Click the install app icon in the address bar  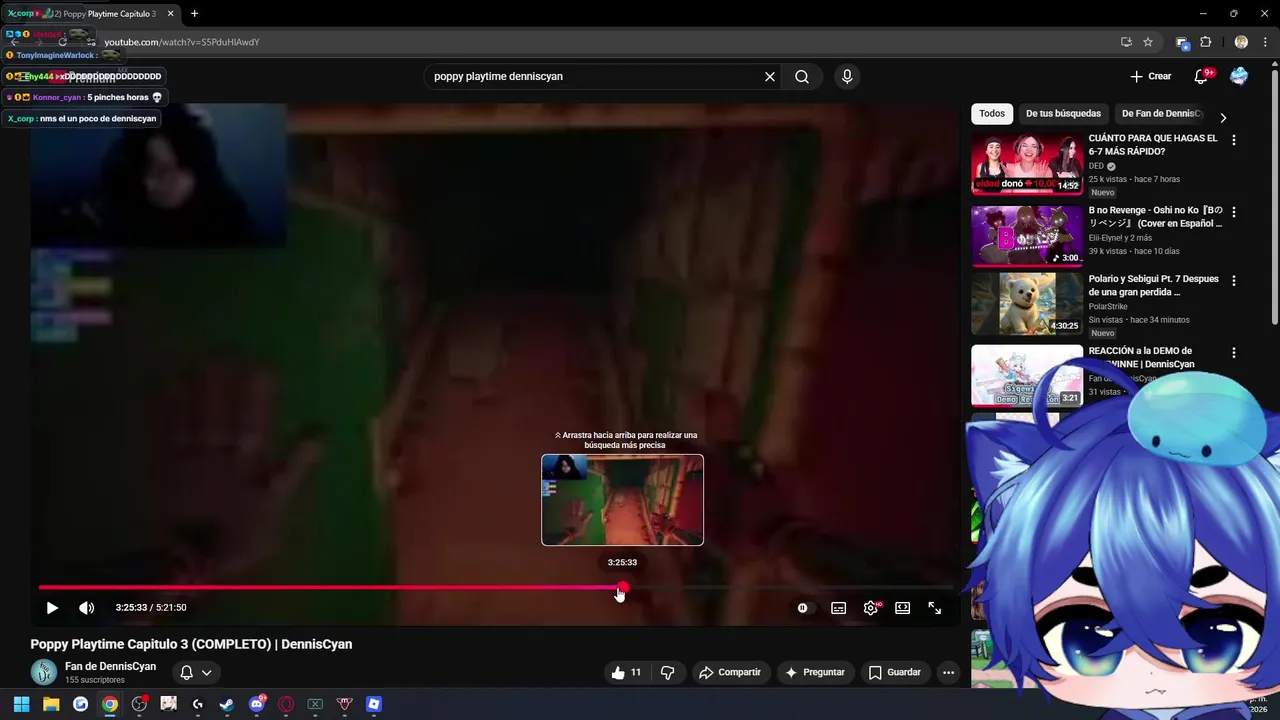click(1126, 42)
